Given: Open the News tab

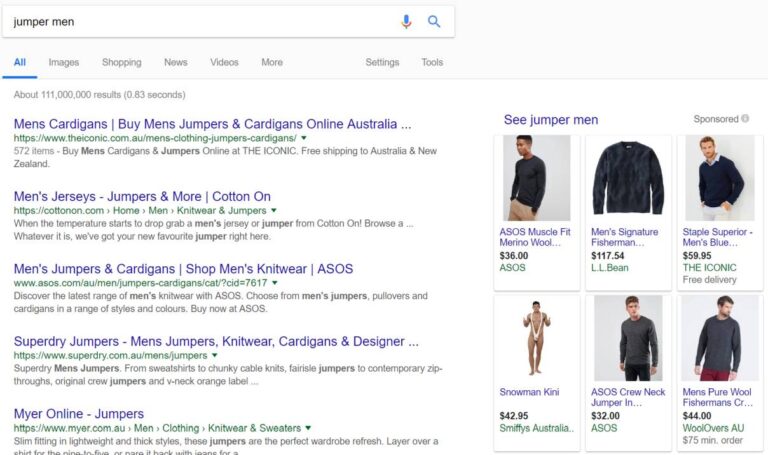Looking at the screenshot, I should 176,62.
